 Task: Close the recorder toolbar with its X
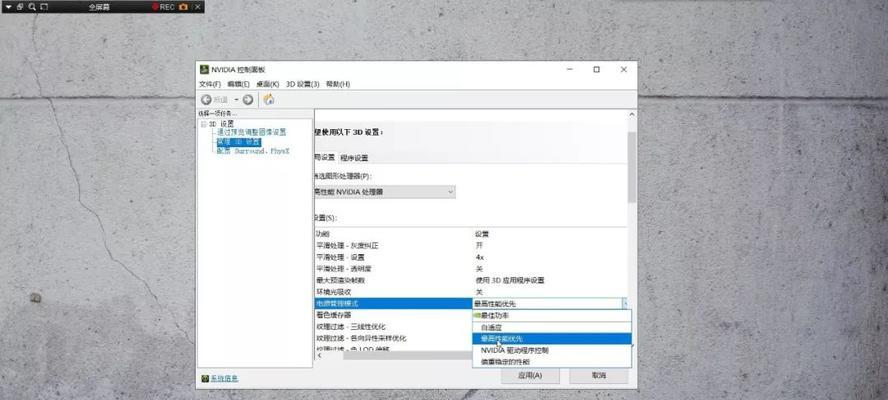(197, 7)
